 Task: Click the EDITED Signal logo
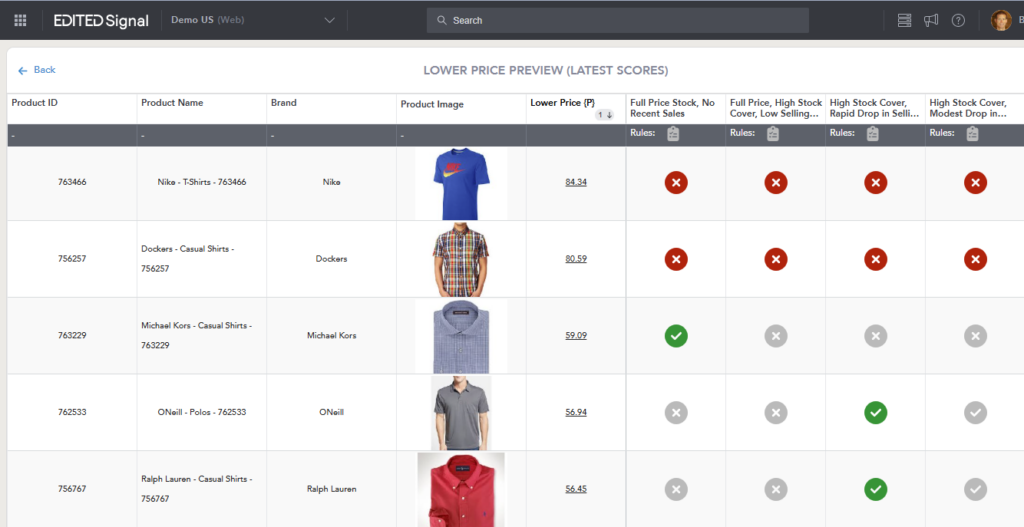(101, 20)
